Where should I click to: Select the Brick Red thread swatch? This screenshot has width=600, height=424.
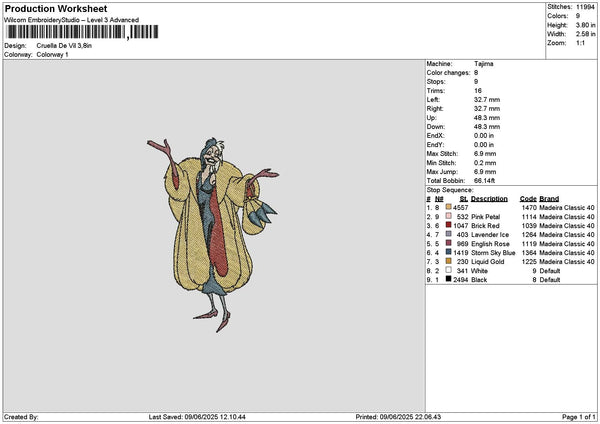449,225
